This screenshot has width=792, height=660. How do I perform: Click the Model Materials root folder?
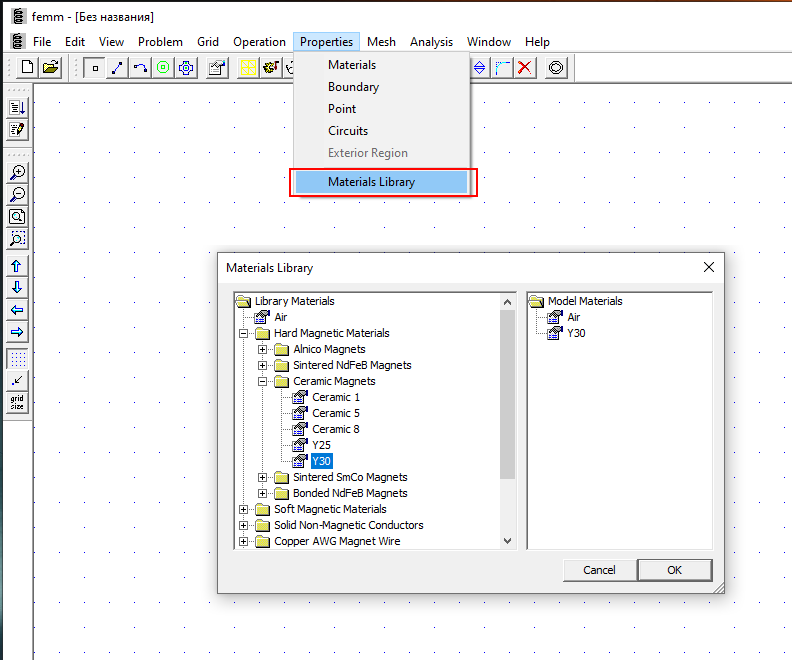click(585, 301)
